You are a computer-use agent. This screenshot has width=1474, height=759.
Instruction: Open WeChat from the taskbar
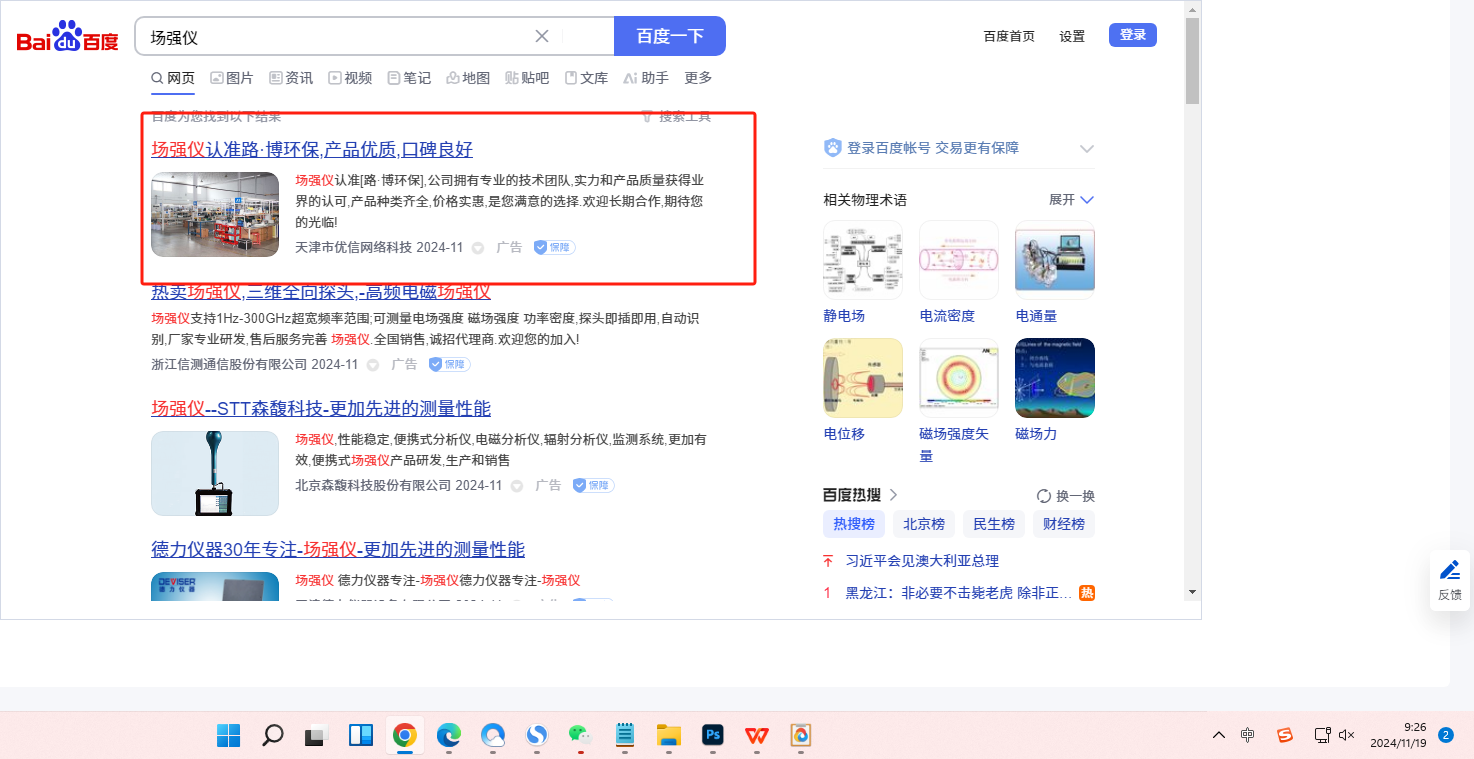point(580,736)
